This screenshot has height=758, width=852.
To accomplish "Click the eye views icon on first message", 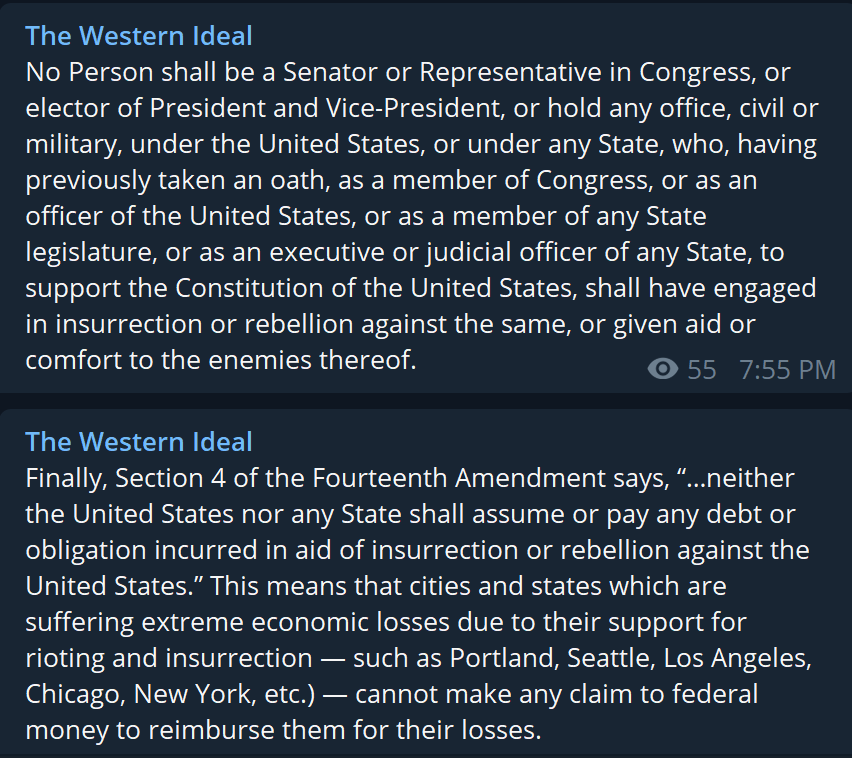I will click(x=662, y=369).
